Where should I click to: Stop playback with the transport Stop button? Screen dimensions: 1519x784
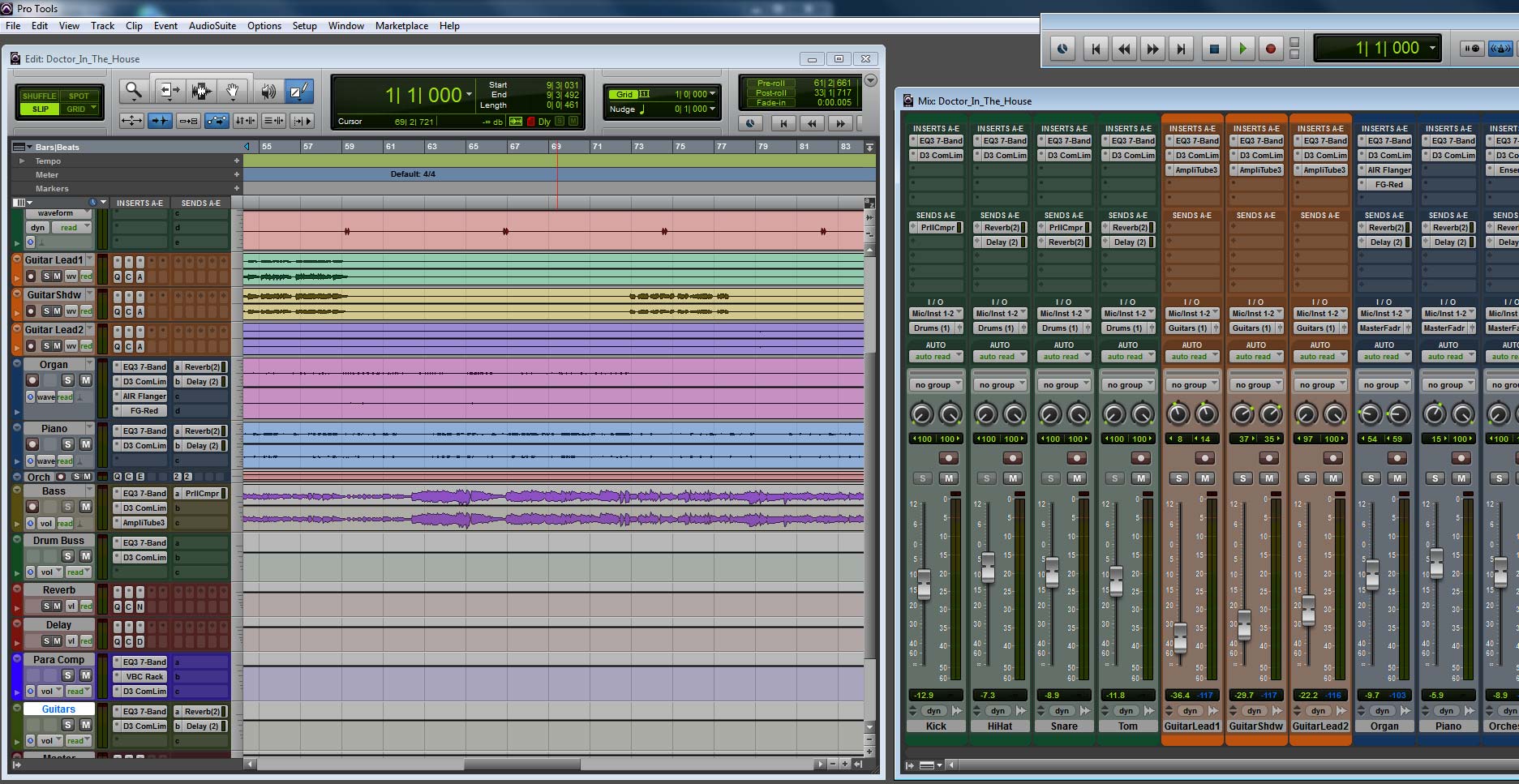[1214, 49]
